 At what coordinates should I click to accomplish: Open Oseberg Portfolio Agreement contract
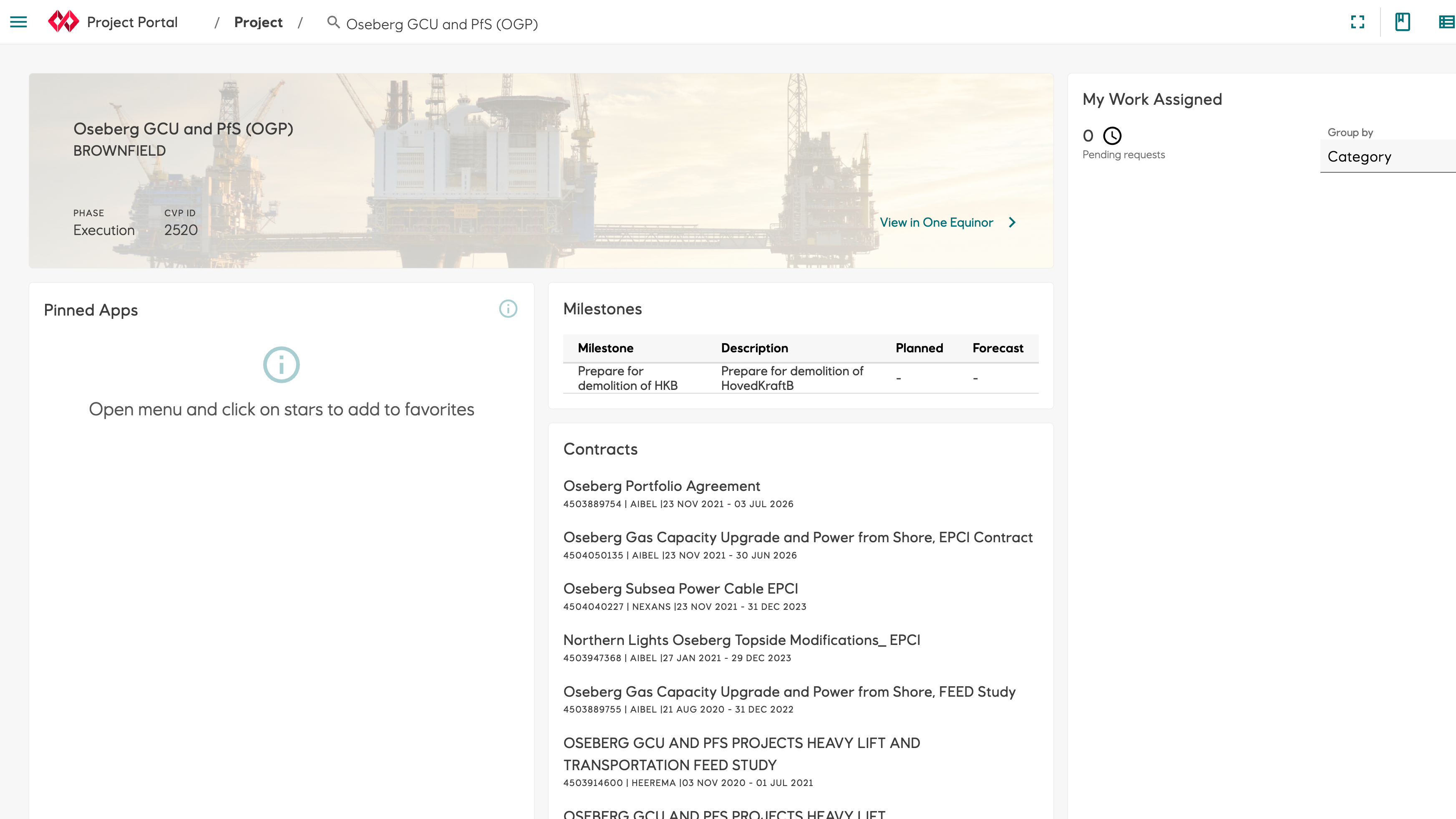coord(661,486)
